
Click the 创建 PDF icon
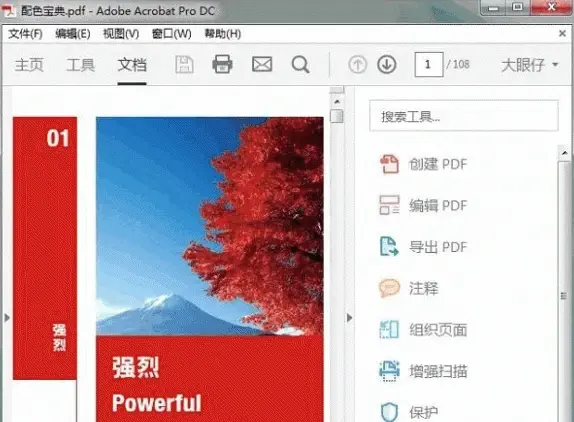[389, 164]
